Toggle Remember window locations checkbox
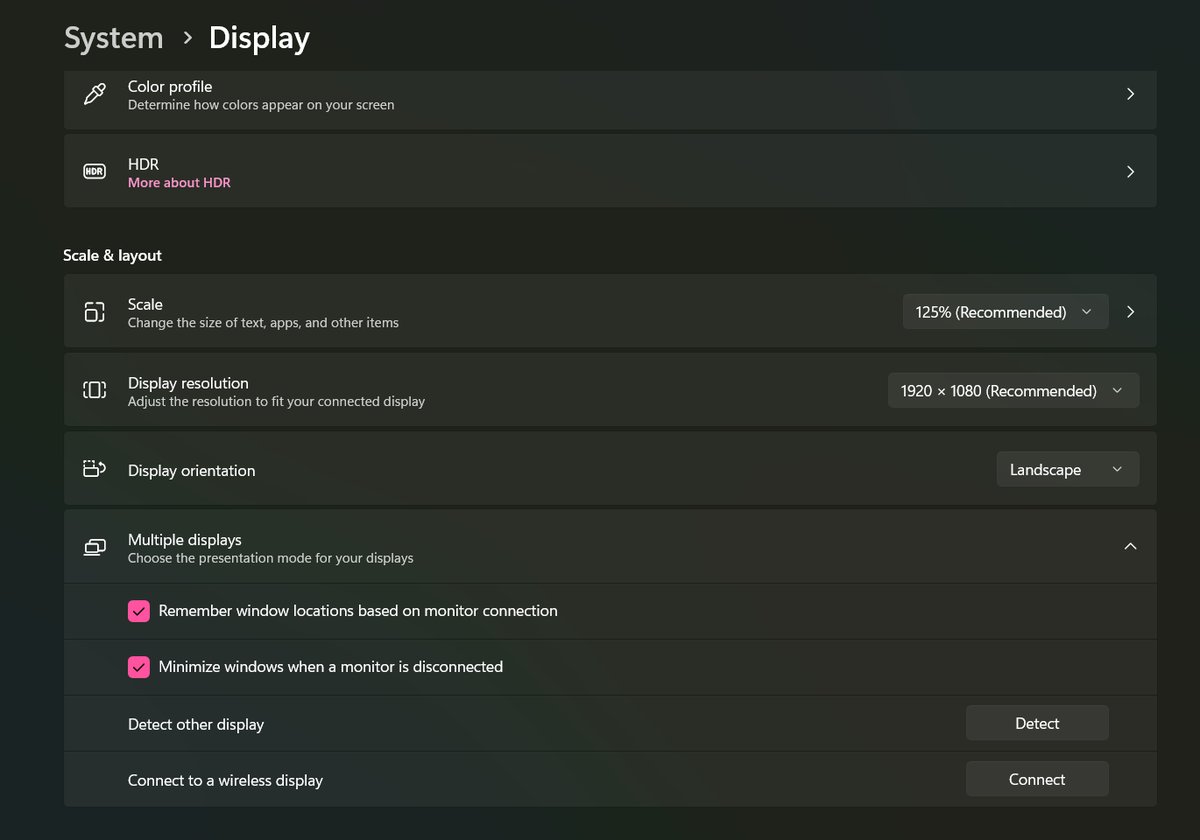 pyautogui.click(x=139, y=611)
